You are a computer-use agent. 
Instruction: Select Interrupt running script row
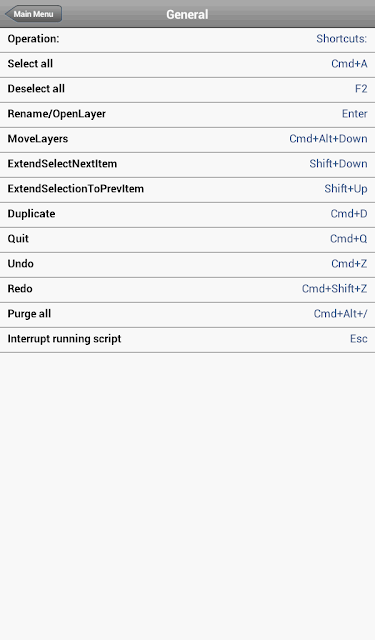pos(187,340)
